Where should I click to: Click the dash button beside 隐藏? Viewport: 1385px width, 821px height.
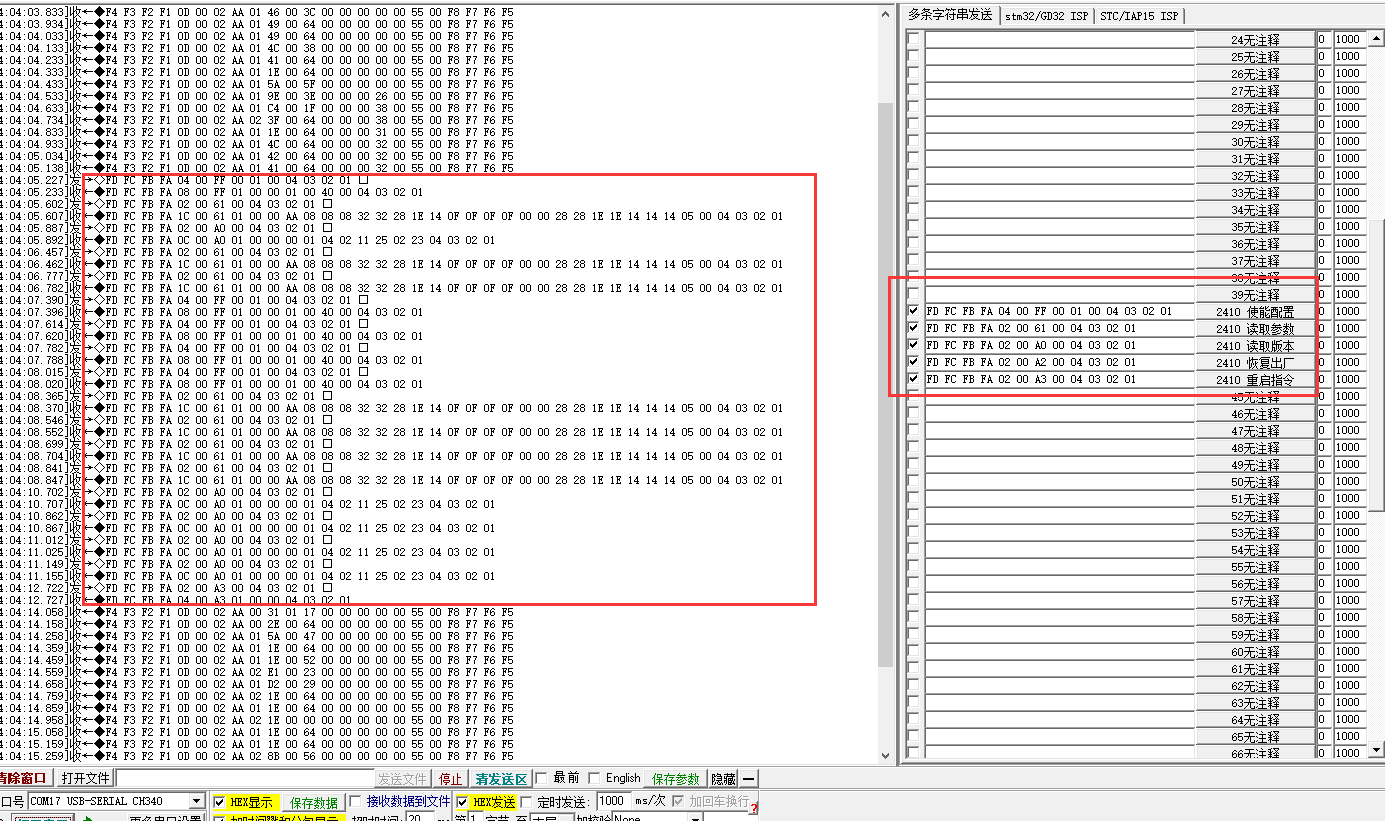pyautogui.click(x=749, y=778)
